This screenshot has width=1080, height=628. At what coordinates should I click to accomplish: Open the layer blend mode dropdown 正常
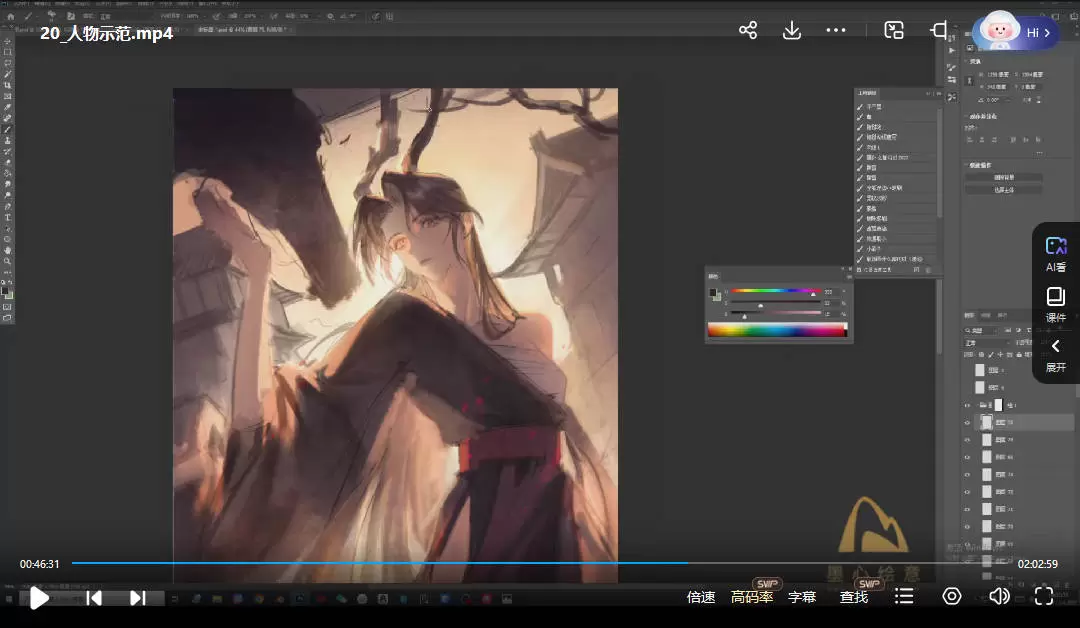click(987, 343)
